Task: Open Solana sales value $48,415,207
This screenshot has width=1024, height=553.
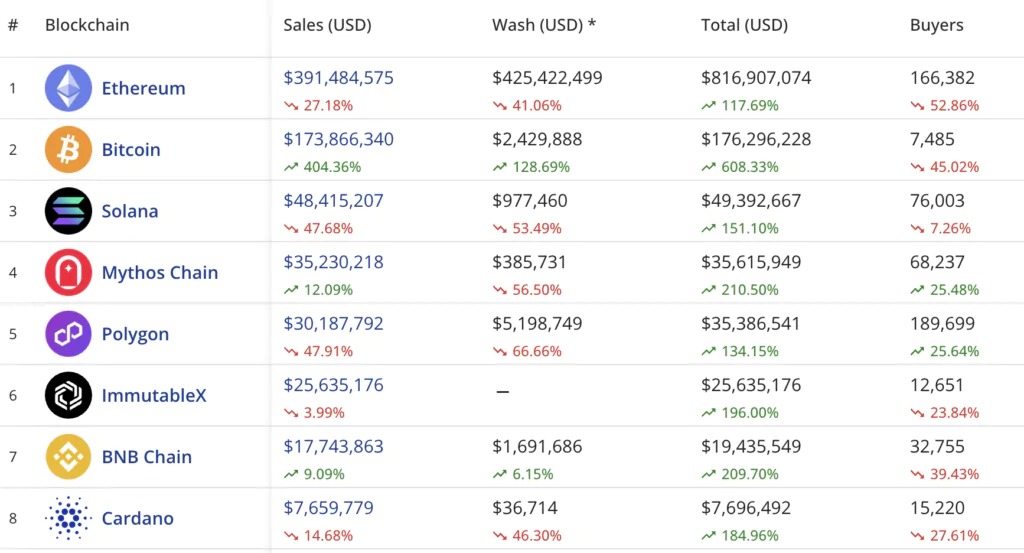Action: [333, 200]
